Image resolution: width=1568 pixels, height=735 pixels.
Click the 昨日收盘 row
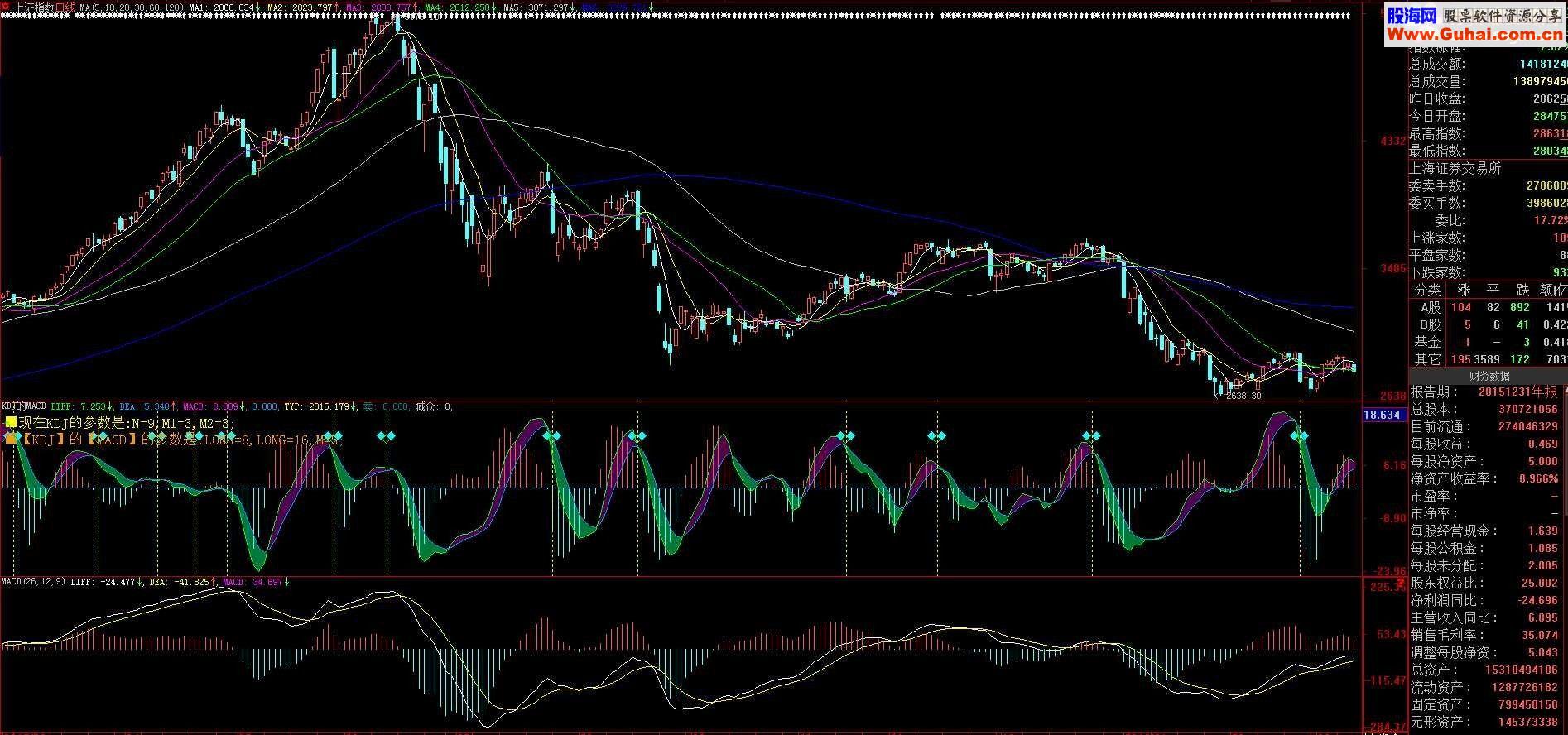(1489, 98)
